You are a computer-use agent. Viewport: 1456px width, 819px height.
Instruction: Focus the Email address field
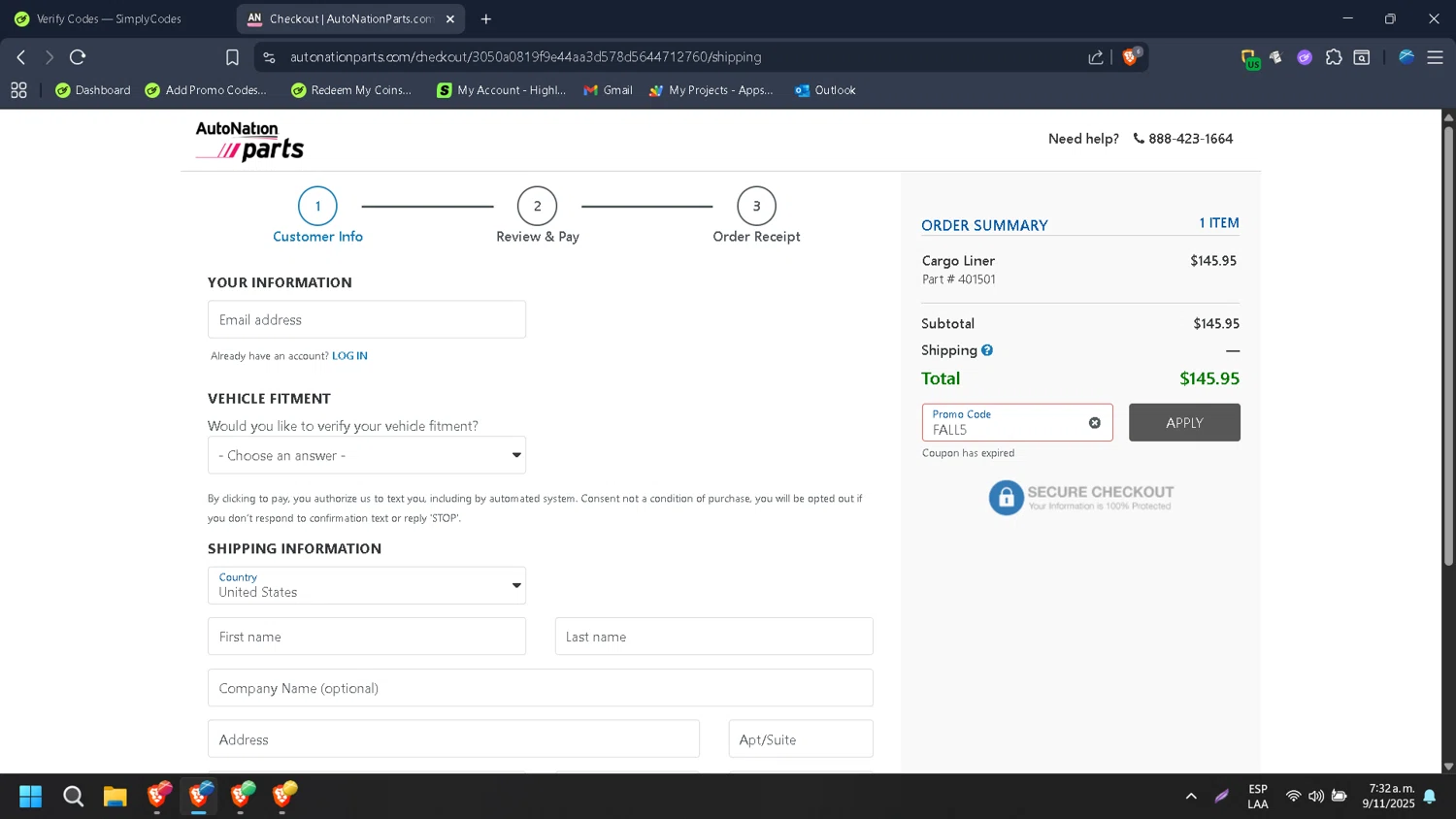coord(367,319)
